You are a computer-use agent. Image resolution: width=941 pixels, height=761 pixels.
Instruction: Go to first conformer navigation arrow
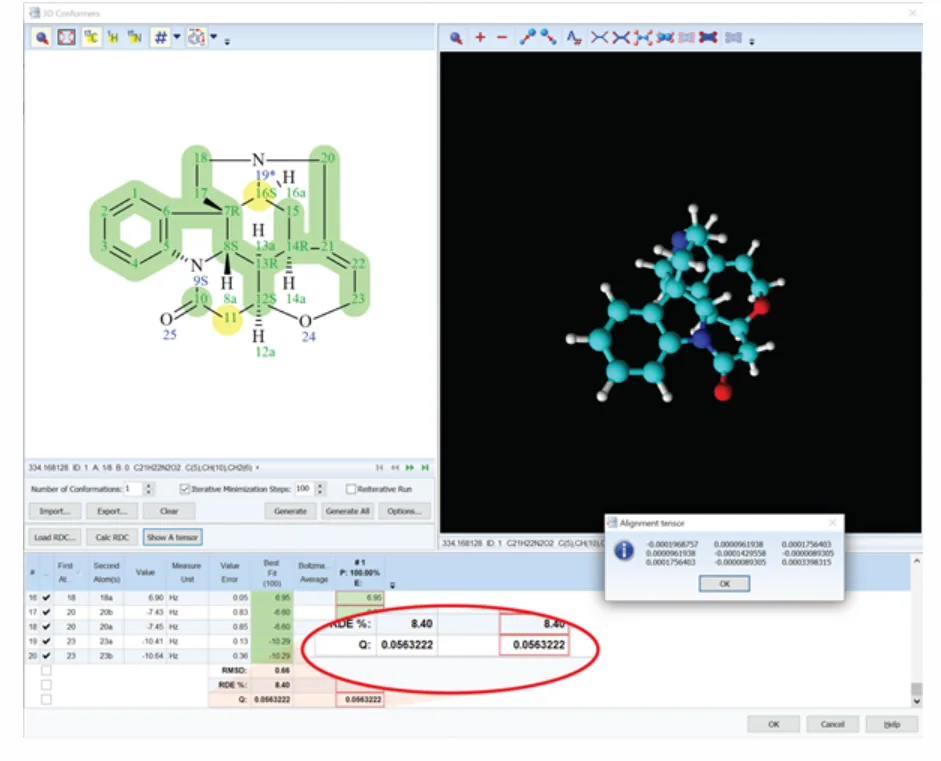(379, 468)
